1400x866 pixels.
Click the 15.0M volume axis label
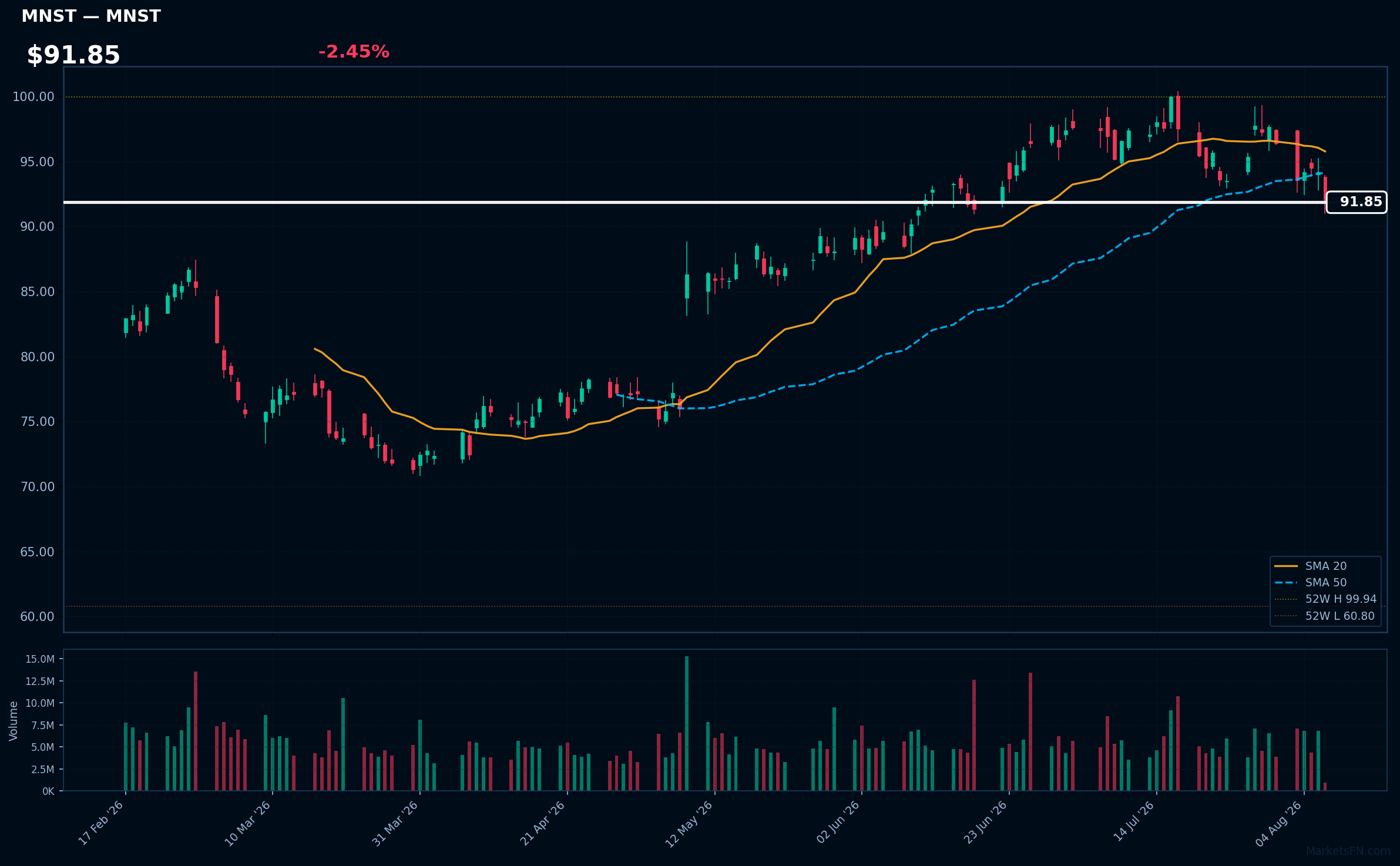(40, 659)
